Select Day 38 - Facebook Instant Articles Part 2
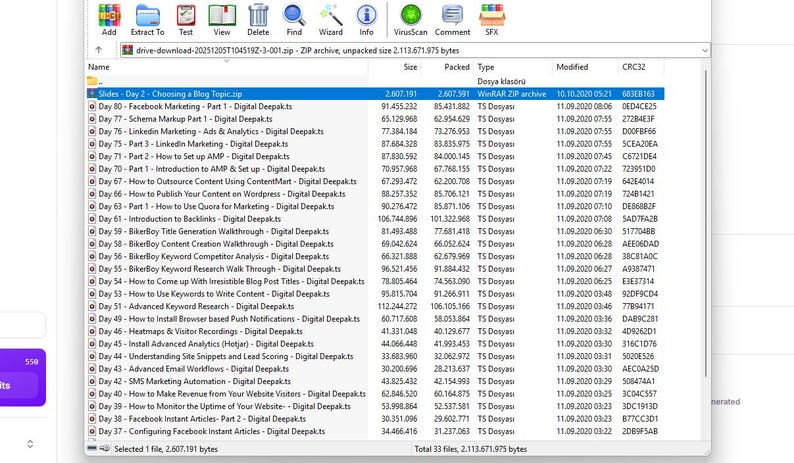794x463 pixels. click(375, 419)
